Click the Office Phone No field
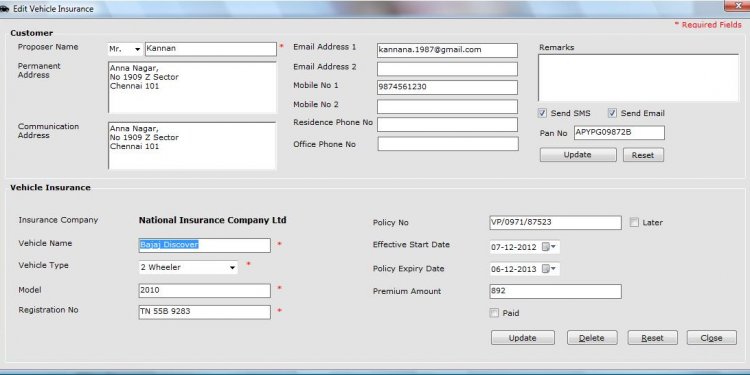Viewport: 750px width, 375px height. [448, 144]
